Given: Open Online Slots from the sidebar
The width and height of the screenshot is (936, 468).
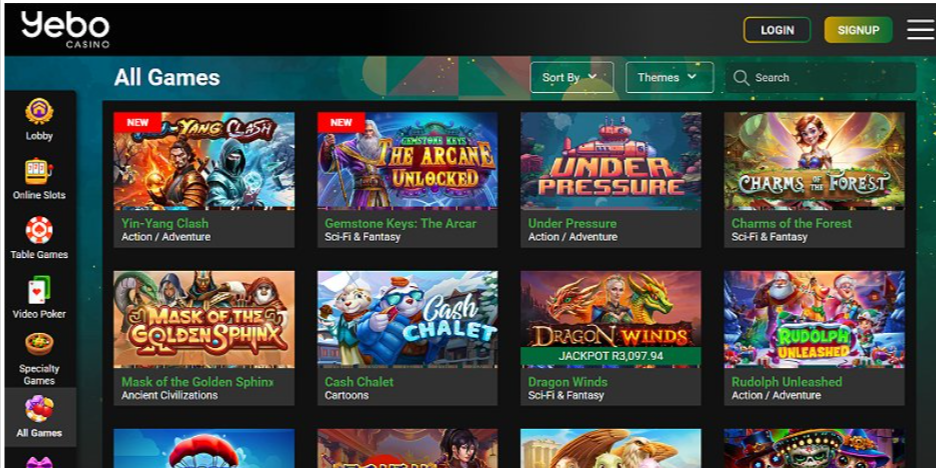Looking at the screenshot, I should click(x=39, y=171).
